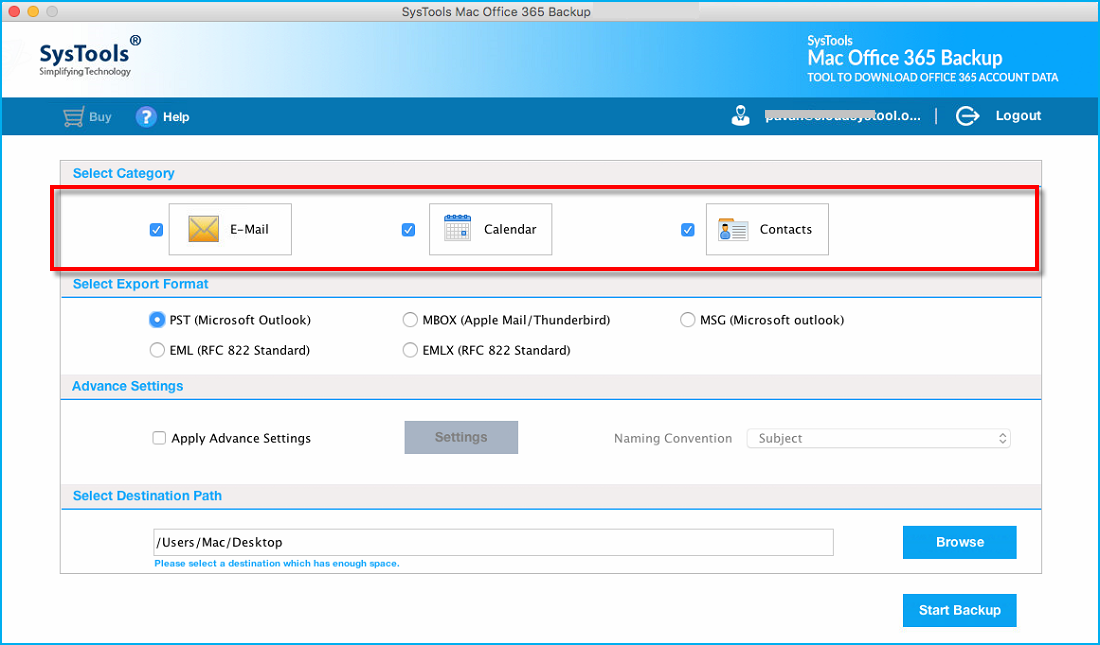
Task: Select EML (RFC 822 Standard) format
Action: [x=157, y=350]
